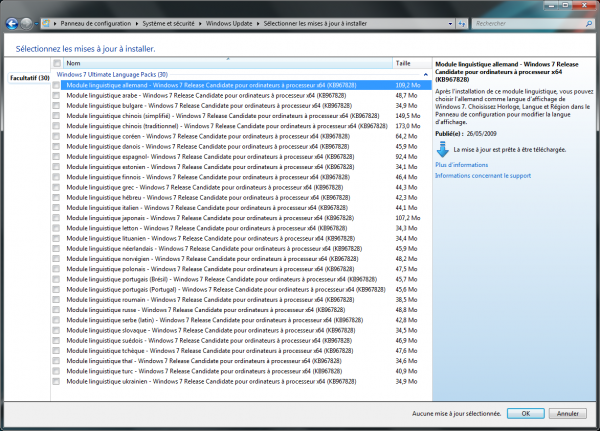Sort by the Taille column header
The height and width of the screenshot is (431, 600).
[412, 63]
